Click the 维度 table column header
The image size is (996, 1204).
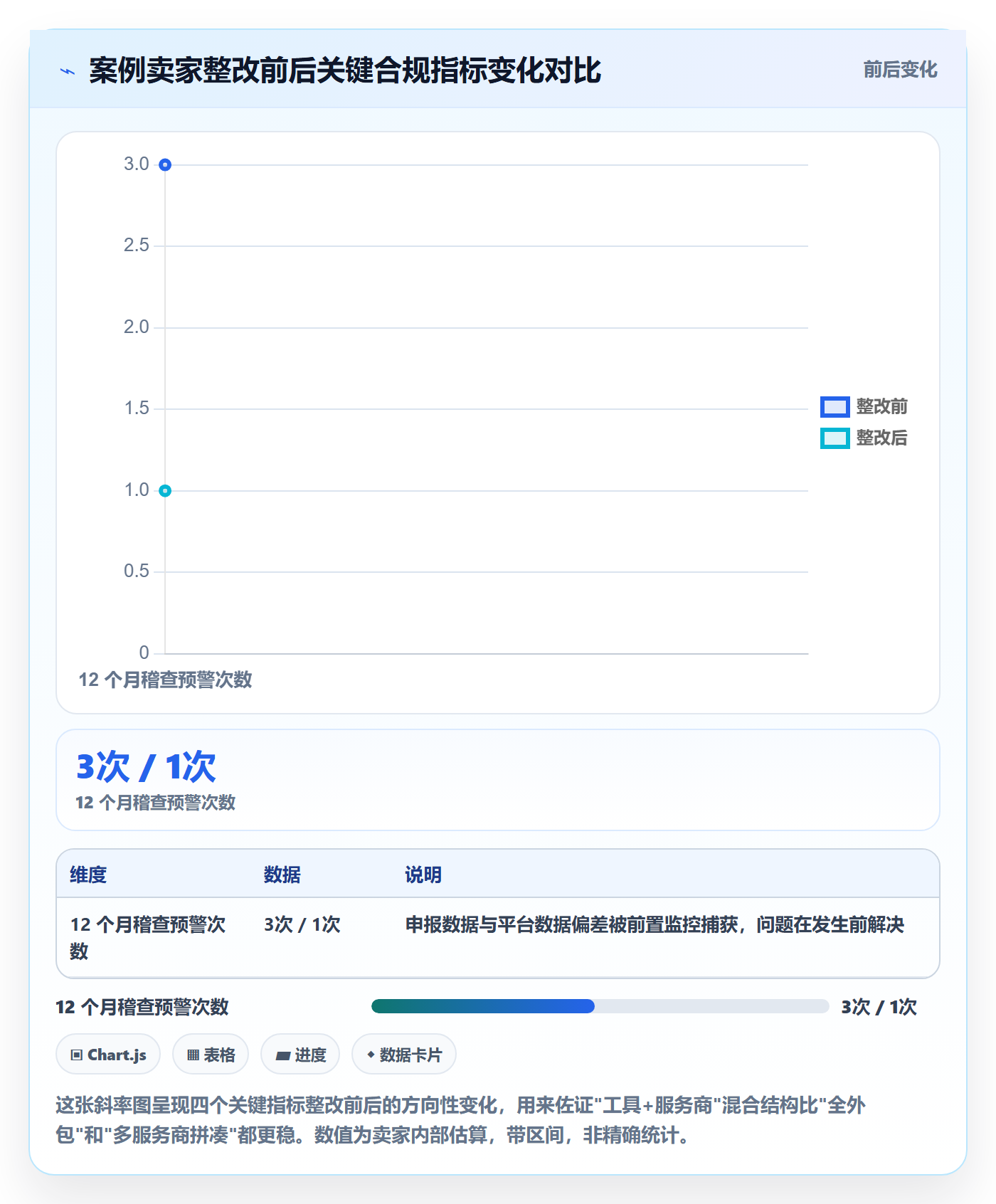(88, 875)
